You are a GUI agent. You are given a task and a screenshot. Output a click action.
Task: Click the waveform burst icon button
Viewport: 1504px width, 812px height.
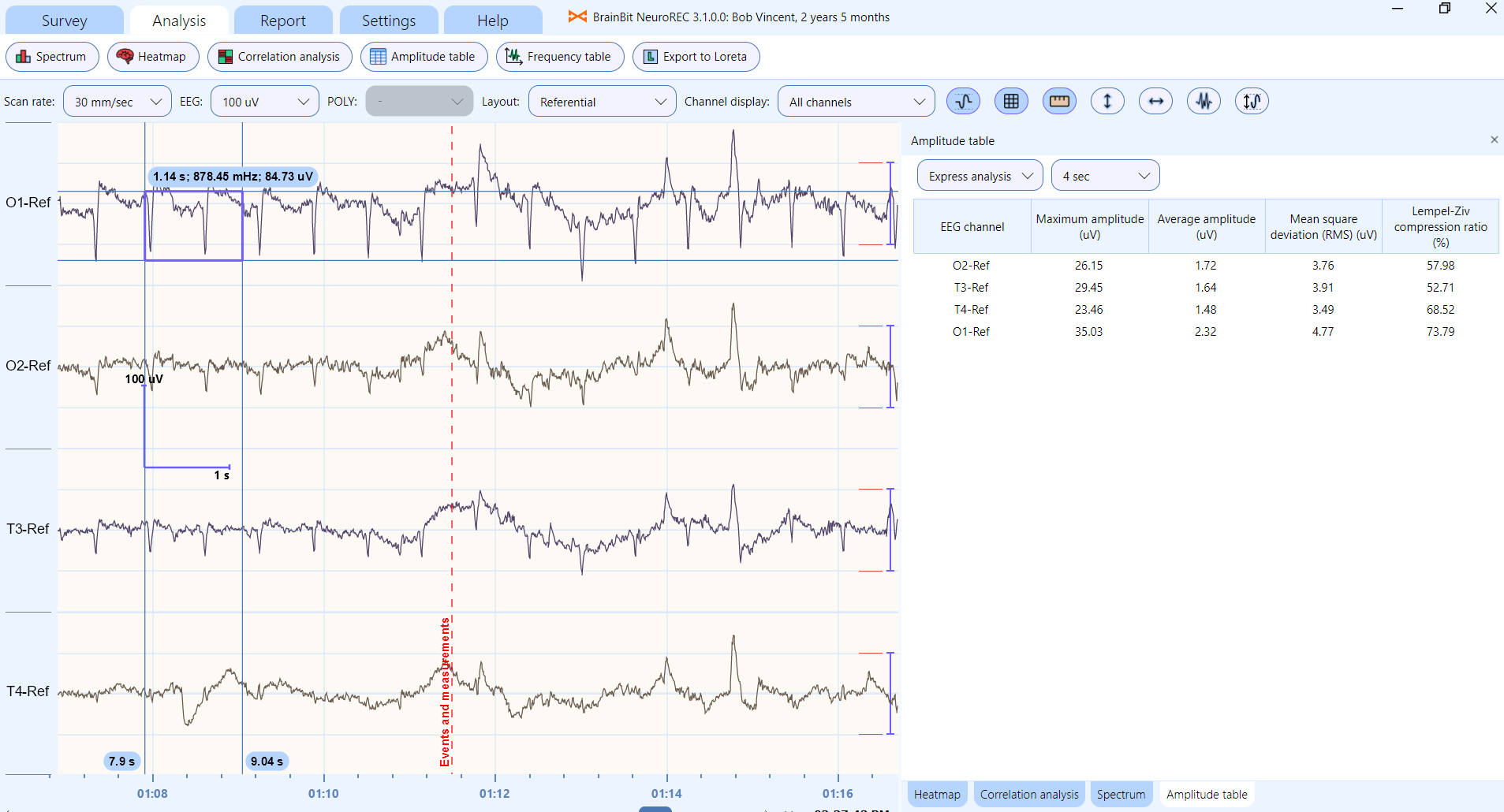click(1204, 101)
